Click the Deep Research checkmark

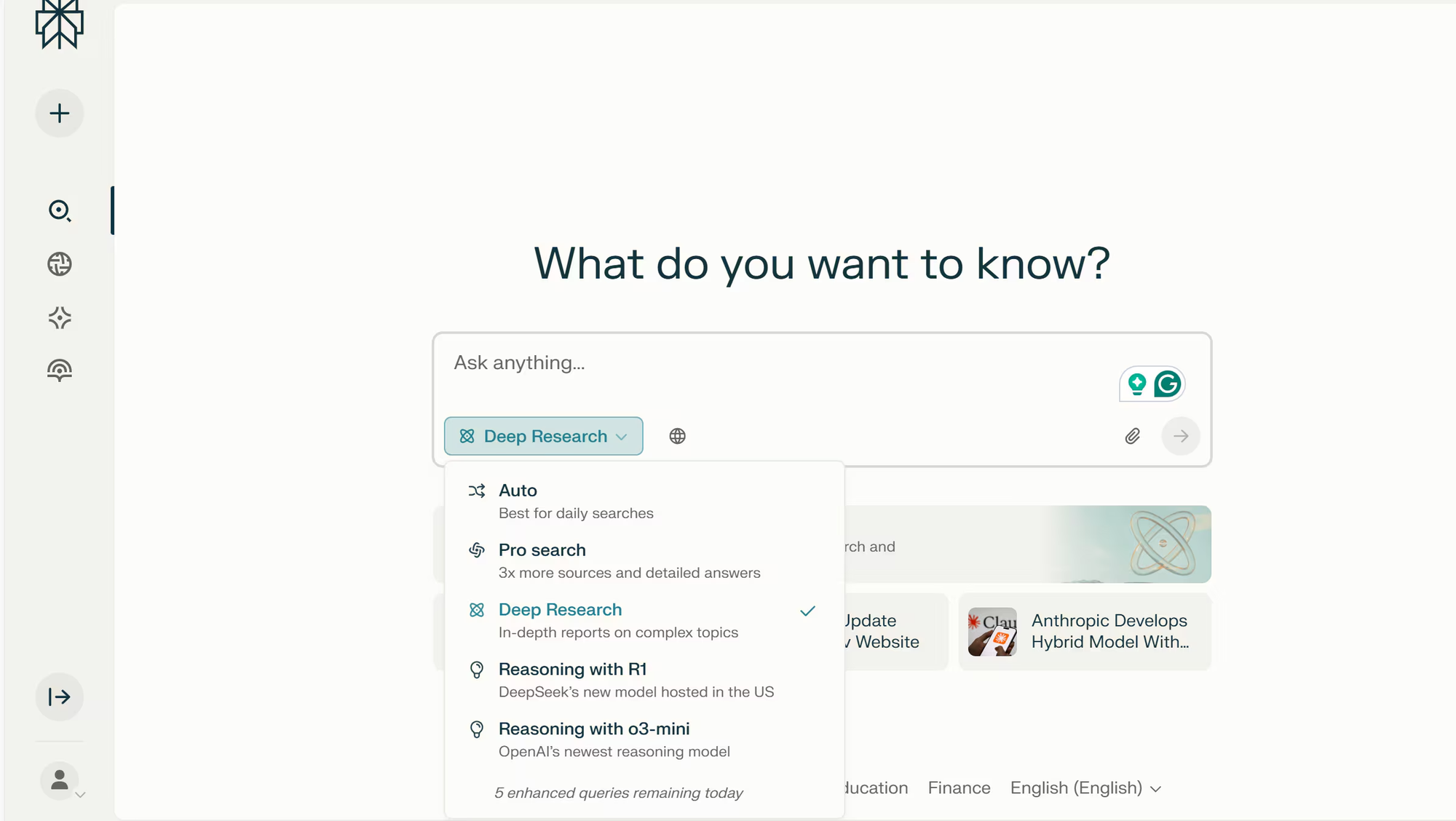pos(807,611)
